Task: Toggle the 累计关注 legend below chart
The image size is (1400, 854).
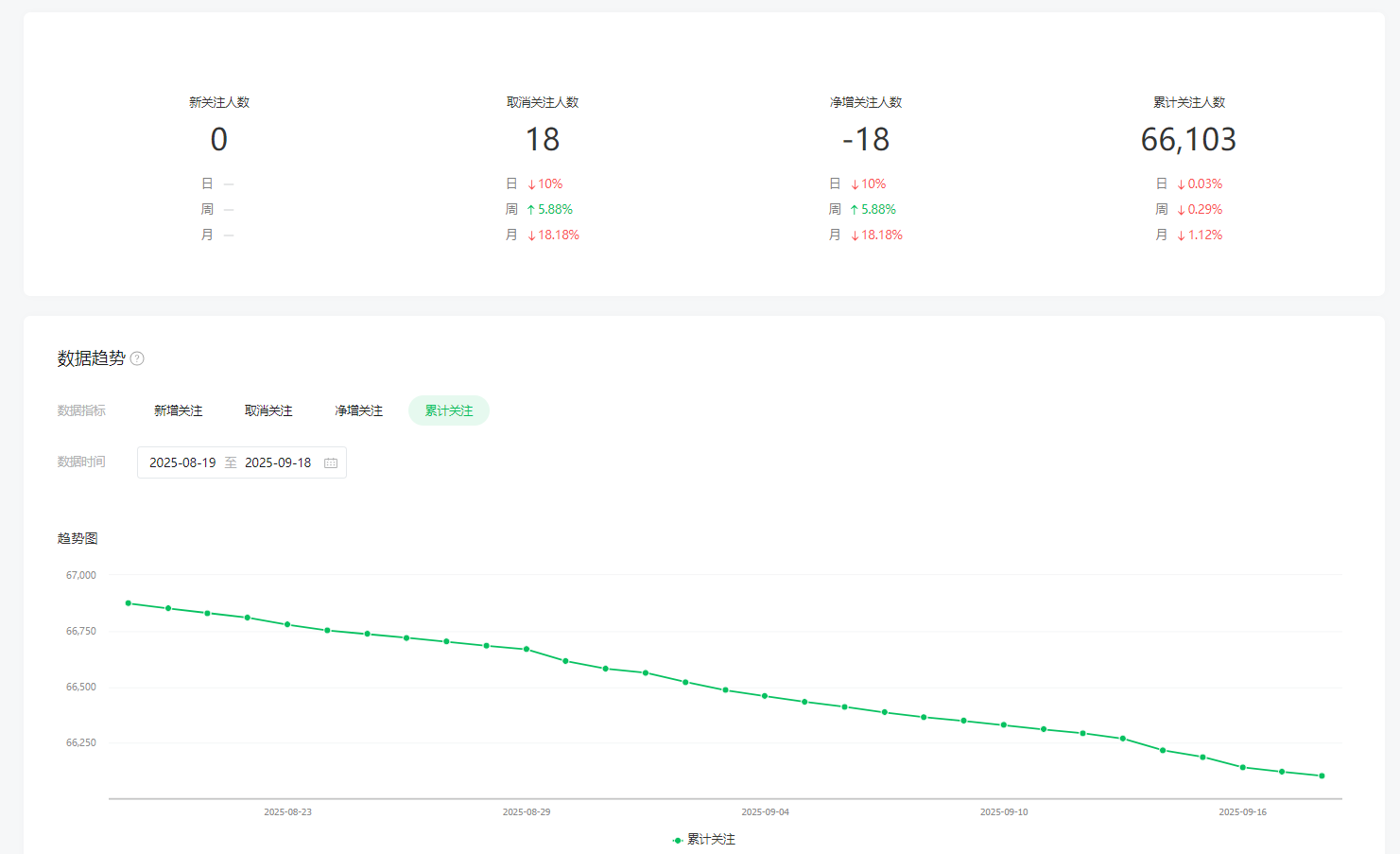Action: (703, 840)
